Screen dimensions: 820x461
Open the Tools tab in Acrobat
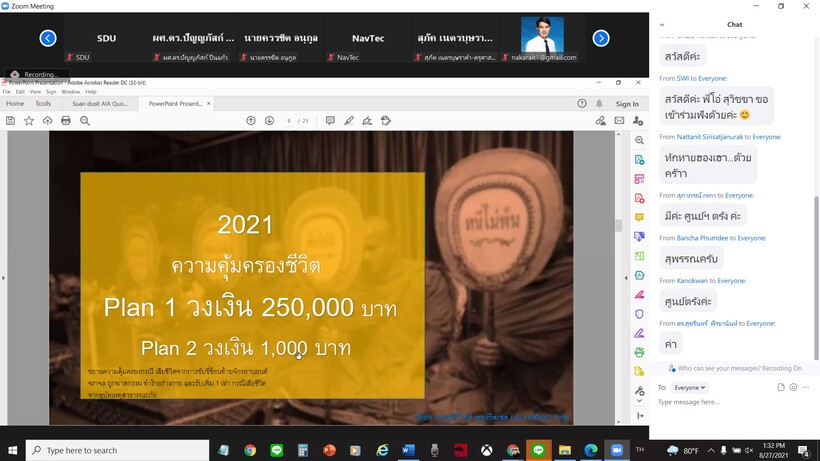43,103
